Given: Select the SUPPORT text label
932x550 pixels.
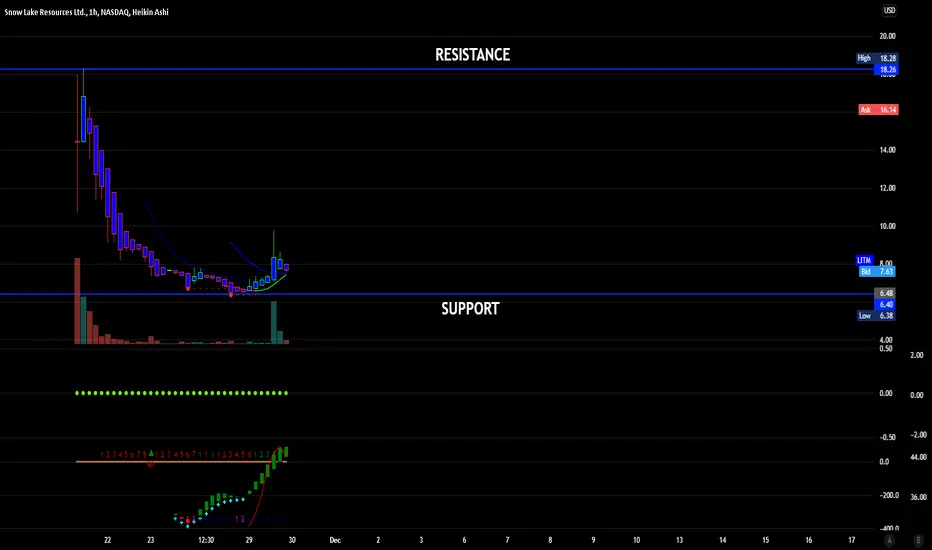Looking at the screenshot, I should (x=470, y=309).
